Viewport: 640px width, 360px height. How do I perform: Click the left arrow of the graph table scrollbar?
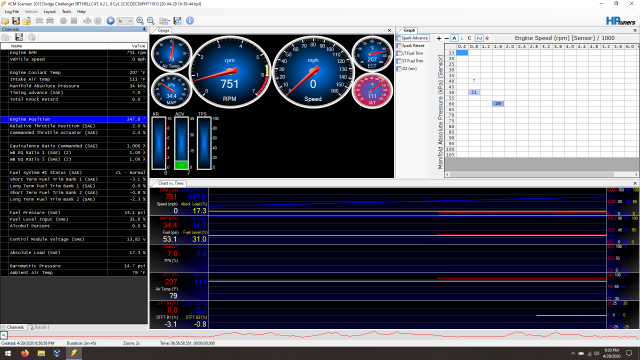[447, 174]
